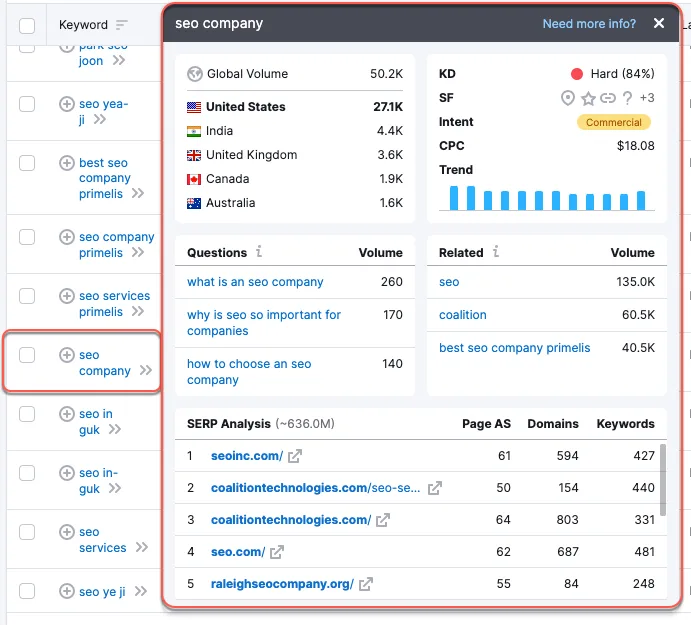The image size is (691, 625).
Task: Tick checkbox for seo services primelis row
Action: (x=28, y=296)
